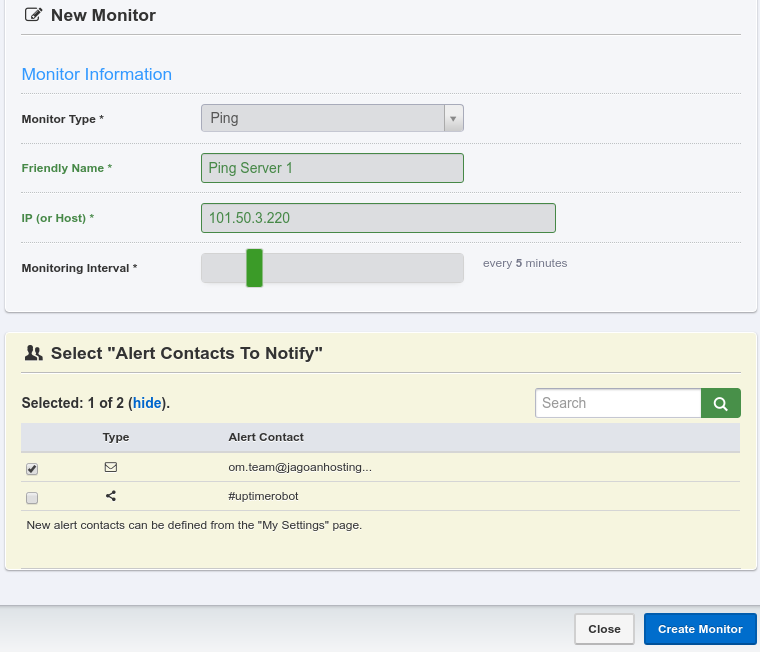Click the Friendly Name label

67,168
